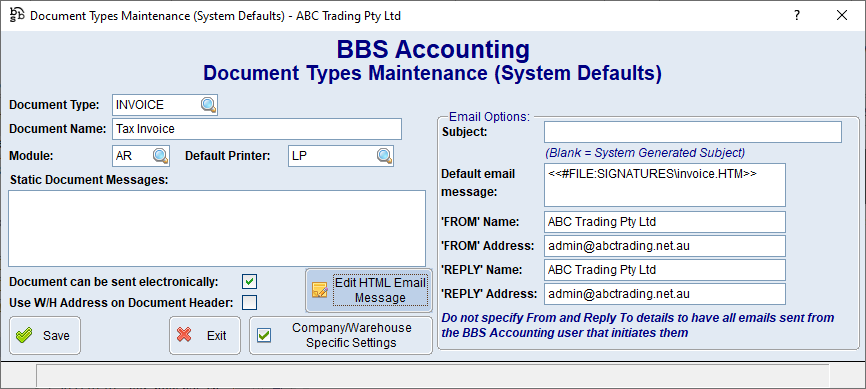Viewport: 866px width, 389px height.
Task: Click into the Default email message box
Action: pyautogui.click(x=664, y=185)
